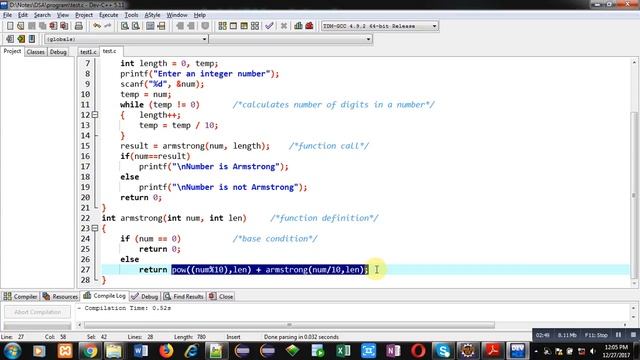This screenshot has width=640, height=360.
Task: Open the Tools menu
Action: tap(131, 15)
